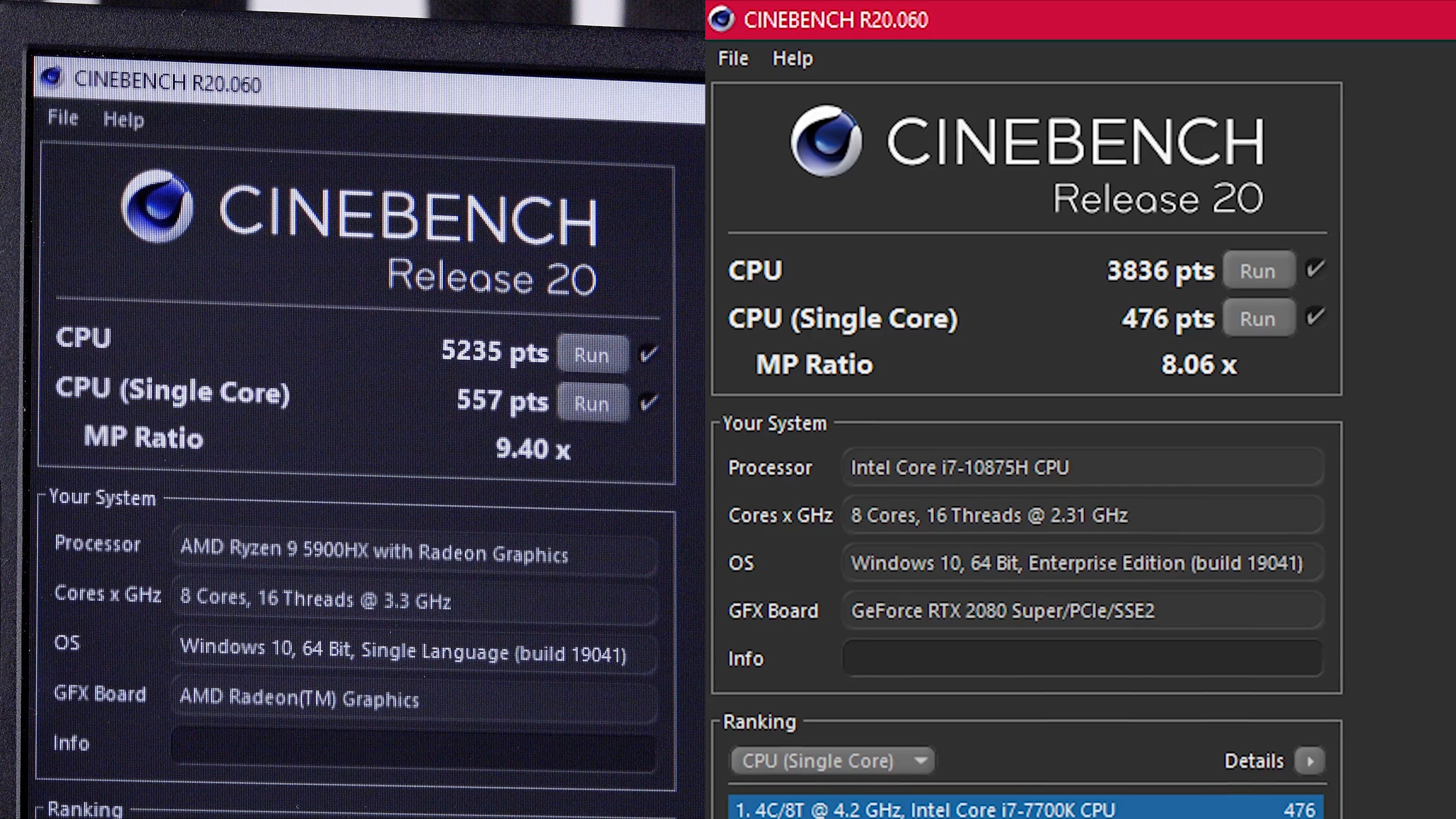
Task: Run the CPU test beside 5235 pts
Action: tap(592, 355)
